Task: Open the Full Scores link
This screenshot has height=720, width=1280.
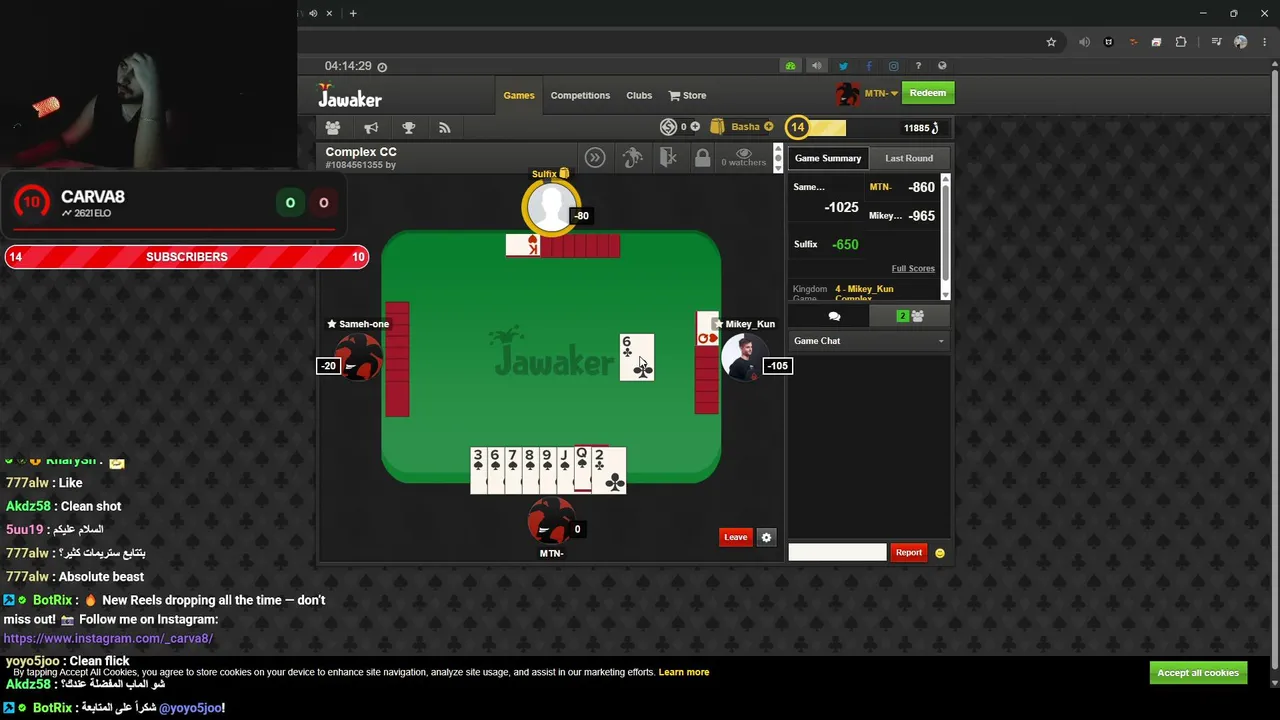Action: (913, 268)
